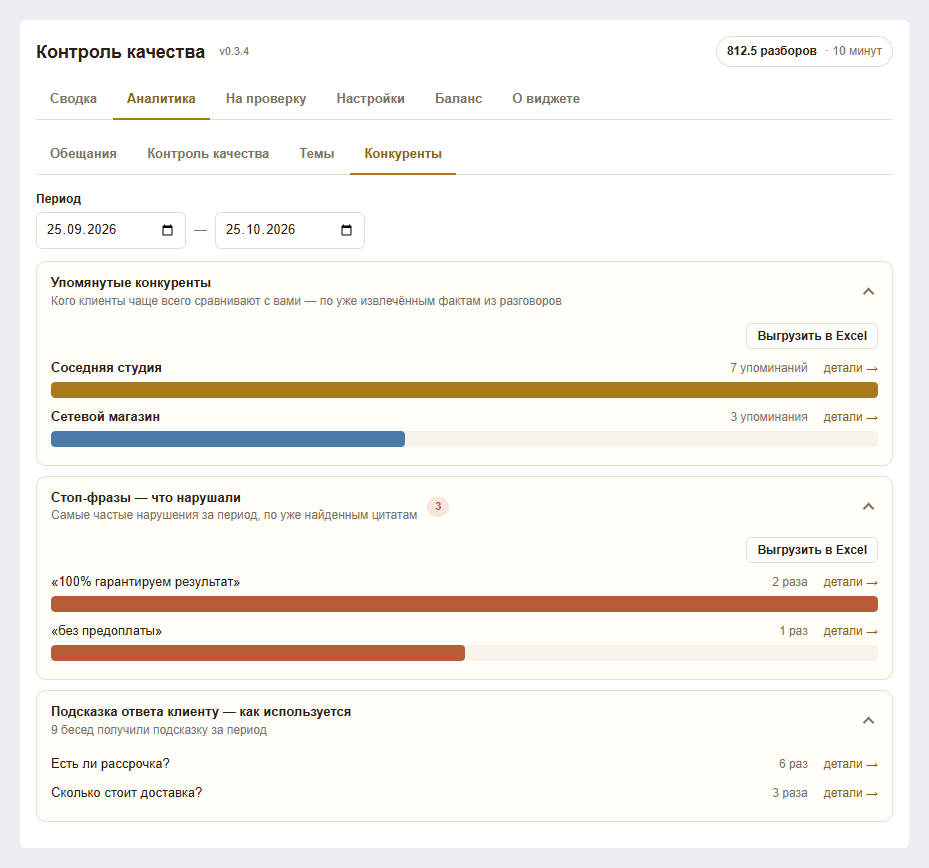Export mentioned competitors to Excel
The height and width of the screenshot is (868, 929).
(812, 336)
